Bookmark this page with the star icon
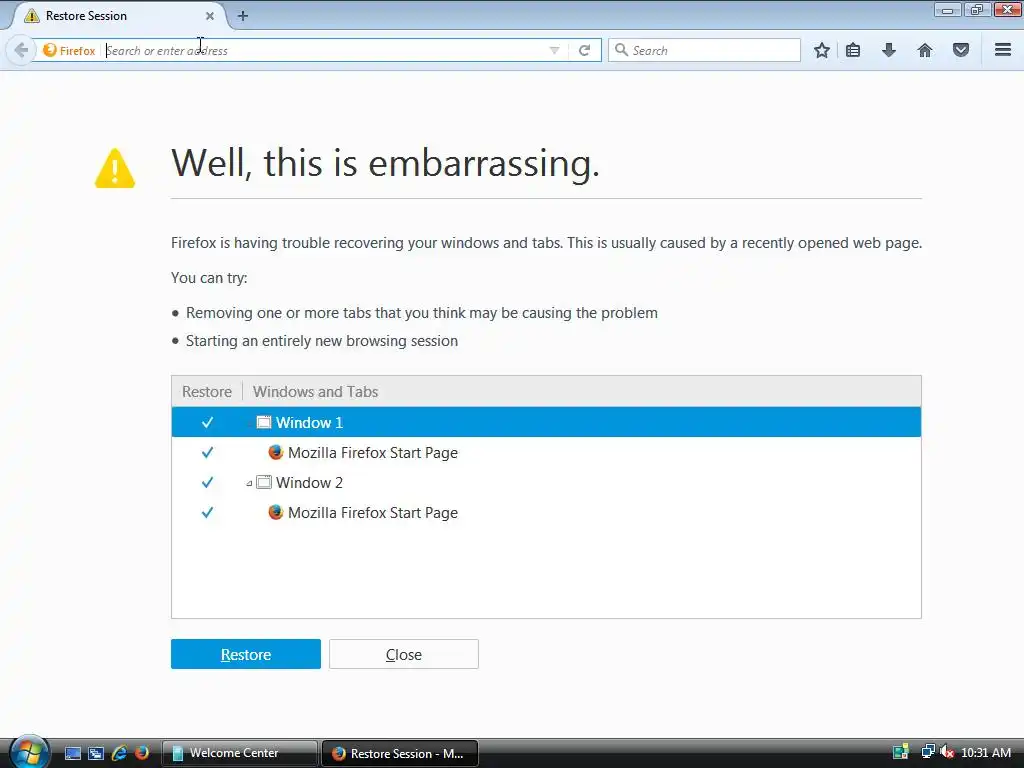The height and width of the screenshot is (768, 1024). (822, 50)
